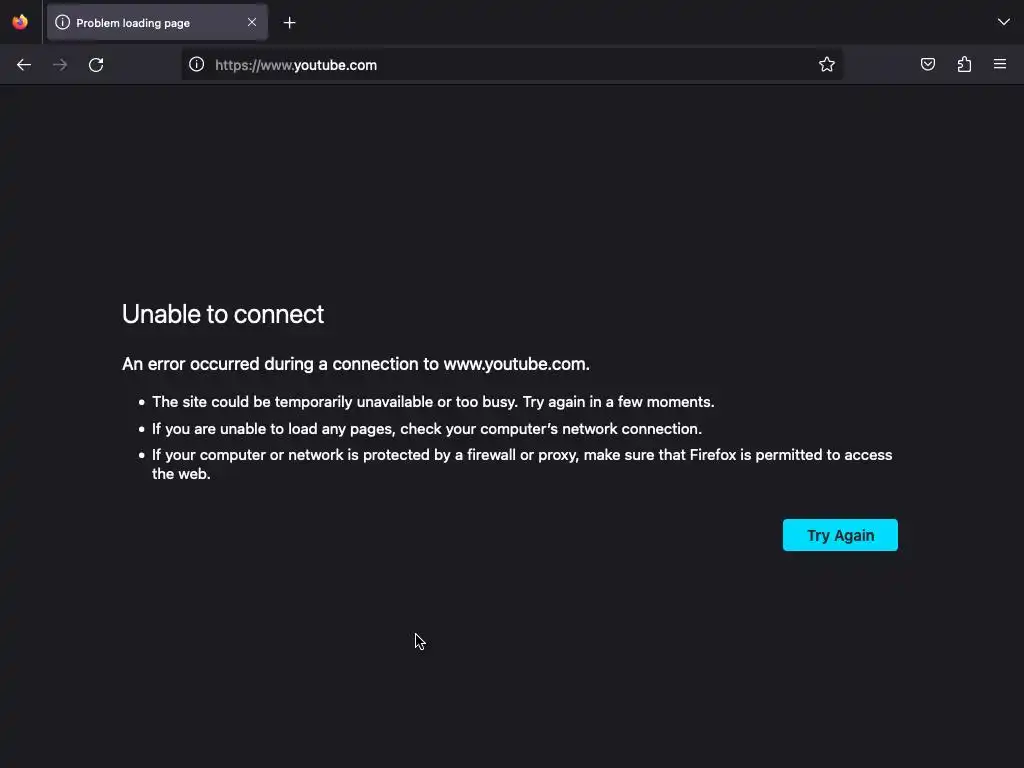This screenshot has width=1024, height=768.
Task: Open a new tab with plus icon
Action: coord(289,23)
